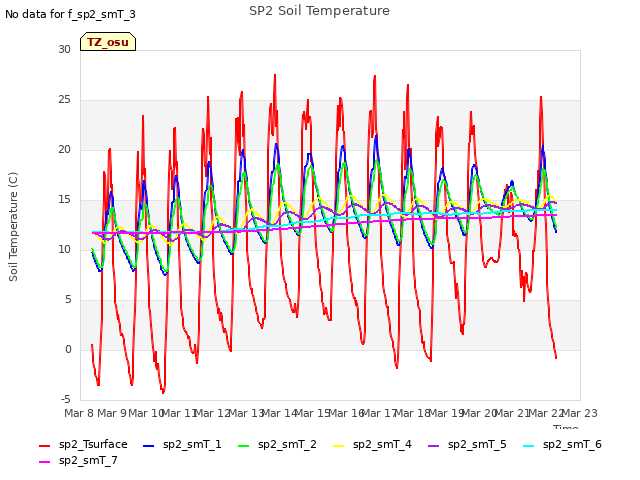Screen dimensions: 640x480
Task: Click the TZ_osu annotation label
Action: pyautogui.click(x=108, y=42)
